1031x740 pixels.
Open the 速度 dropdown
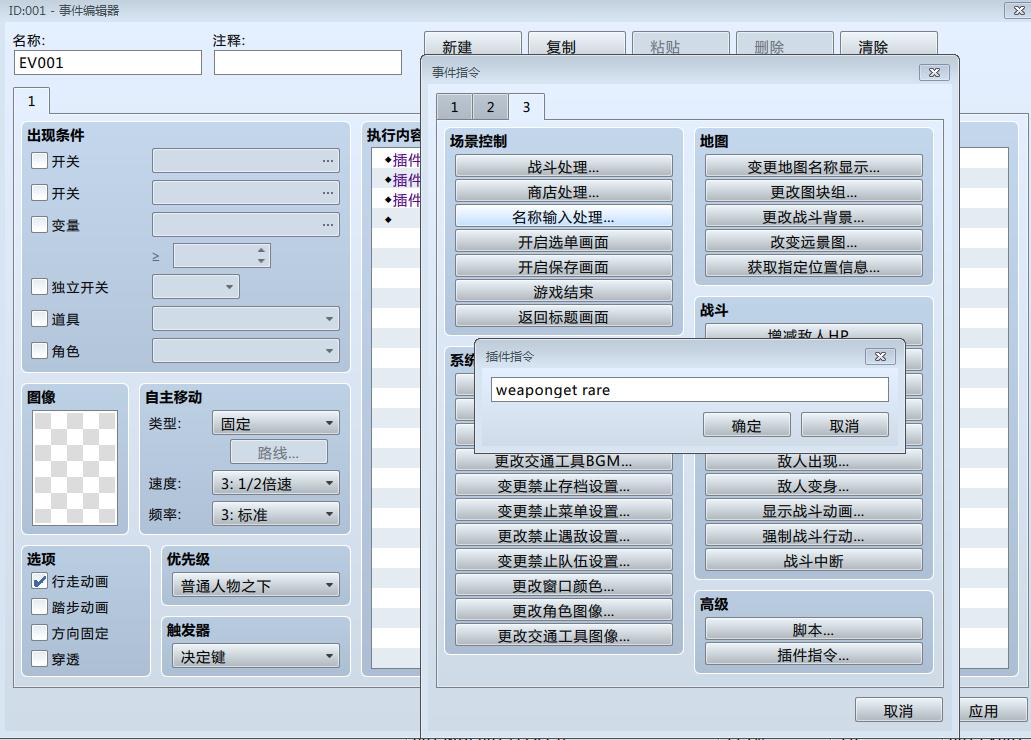[x=276, y=483]
